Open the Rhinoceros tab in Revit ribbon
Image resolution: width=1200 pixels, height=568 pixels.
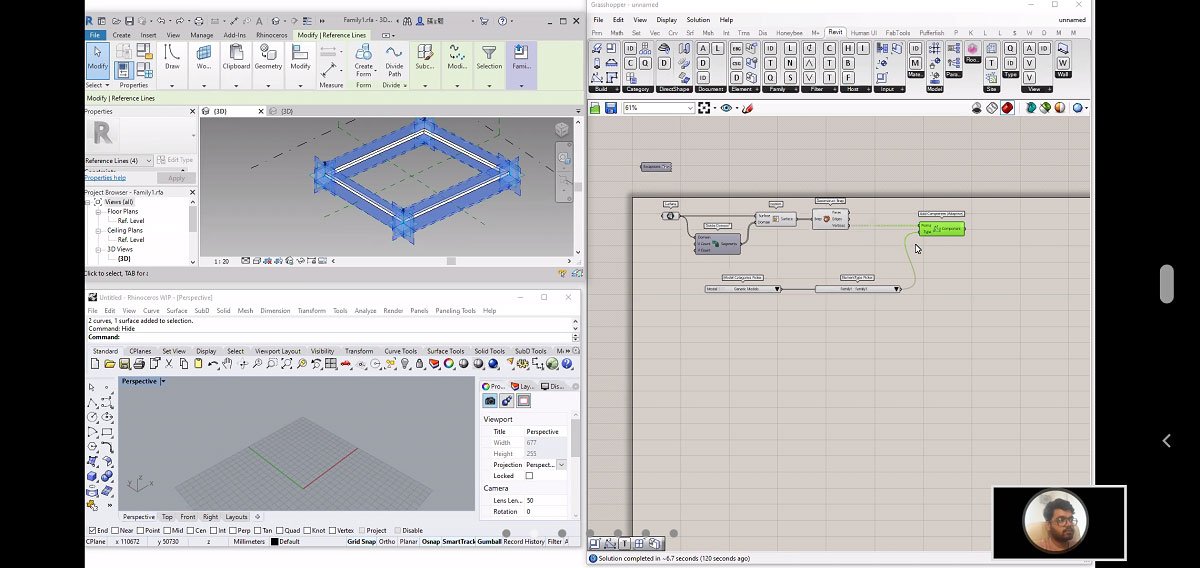pyautogui.click(x=271, y=35)
